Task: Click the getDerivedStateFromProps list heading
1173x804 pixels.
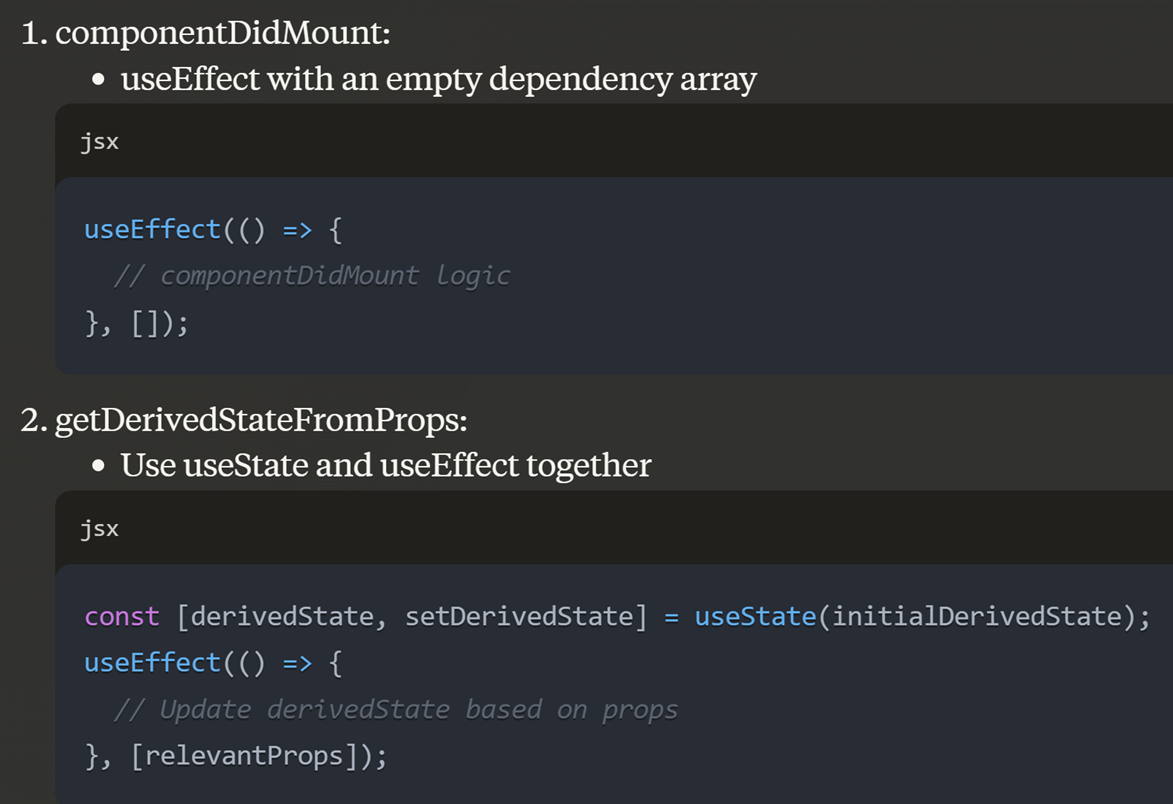Action: pyautogui.click(x=261, y=421)
